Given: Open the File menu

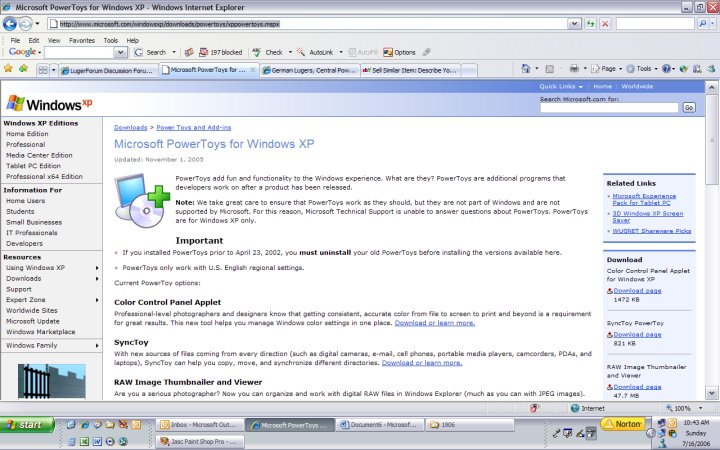Looking at the screenshot, I should (x=15, y=40).
